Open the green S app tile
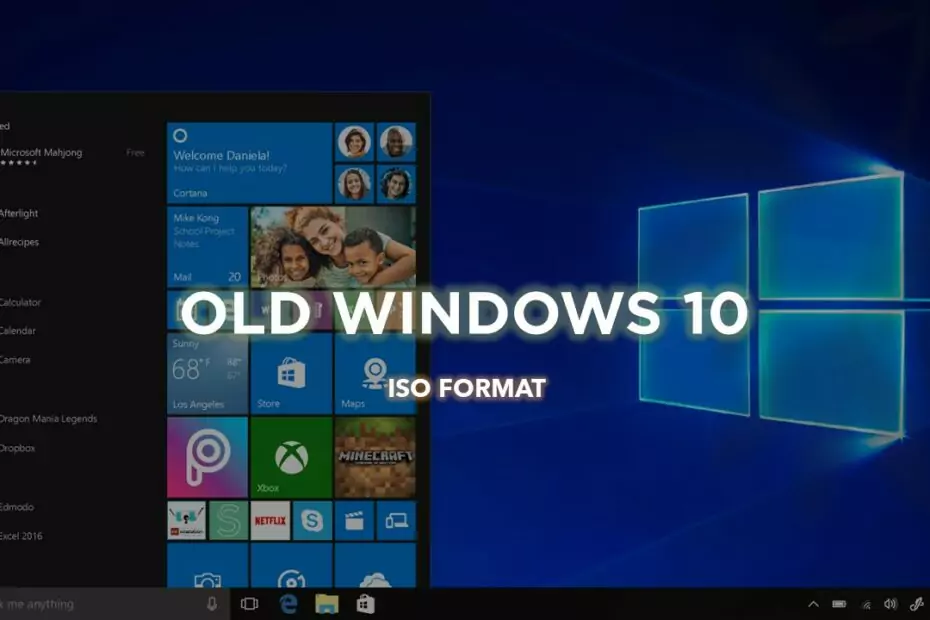This screenshot has height=620, width=930. pyautogui.click(x=228, y=520)
